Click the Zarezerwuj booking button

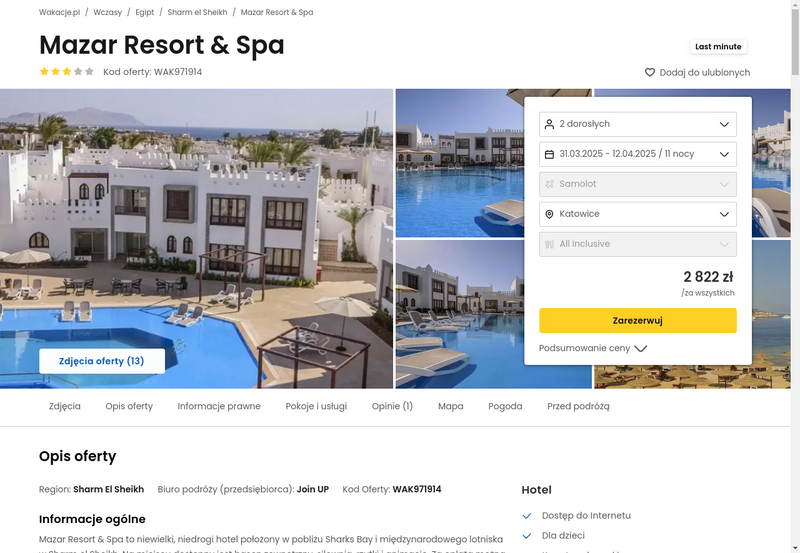click(637, 320)
